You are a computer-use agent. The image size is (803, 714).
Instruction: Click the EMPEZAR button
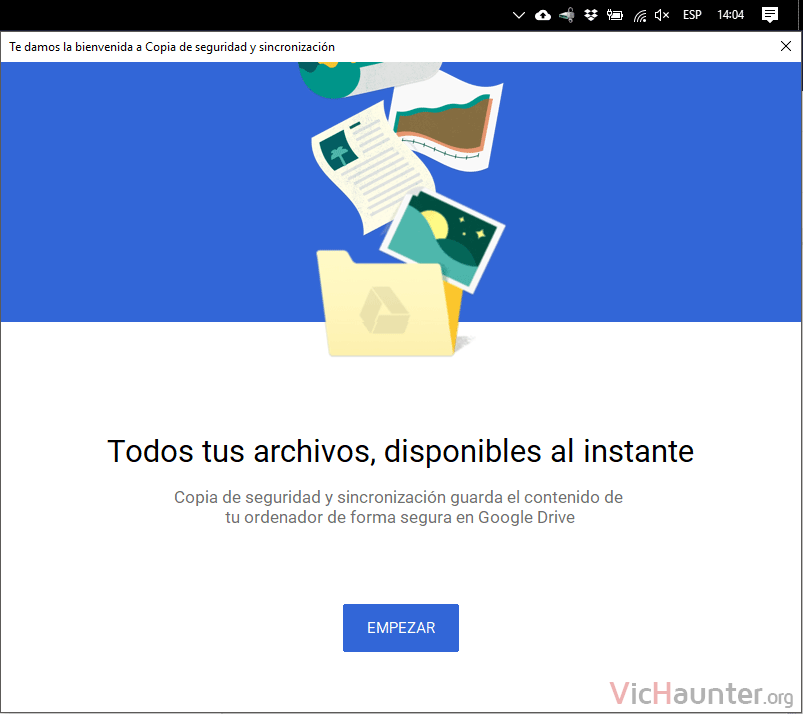[400, 627]
